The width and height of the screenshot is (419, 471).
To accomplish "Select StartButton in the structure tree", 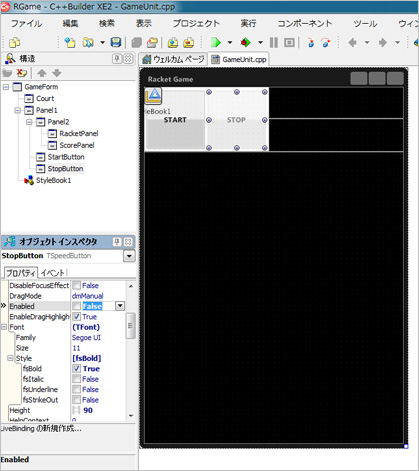I will coord(66,157).
